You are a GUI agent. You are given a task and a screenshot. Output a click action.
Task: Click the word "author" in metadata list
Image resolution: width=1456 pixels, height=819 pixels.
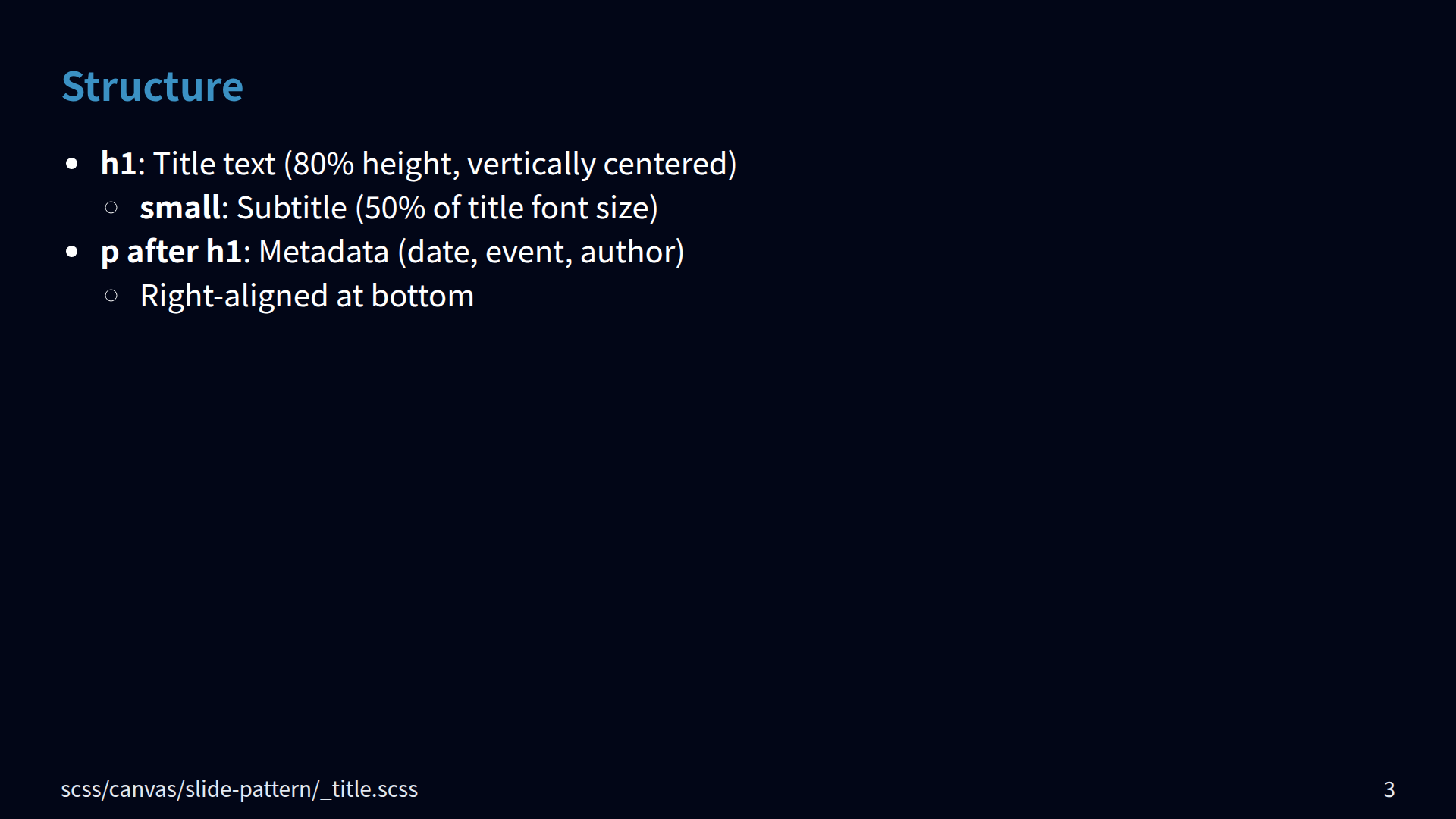(627, 252)
